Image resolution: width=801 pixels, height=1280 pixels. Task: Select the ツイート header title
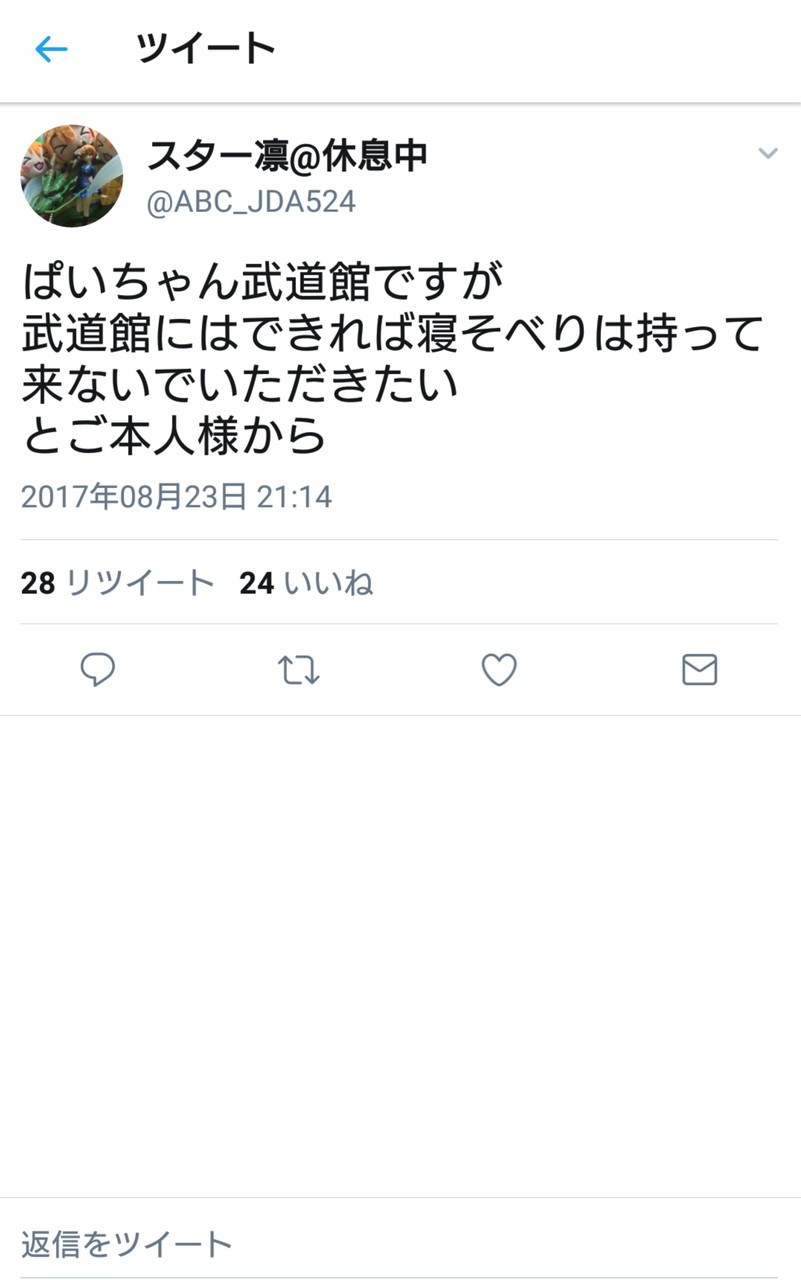205,48
